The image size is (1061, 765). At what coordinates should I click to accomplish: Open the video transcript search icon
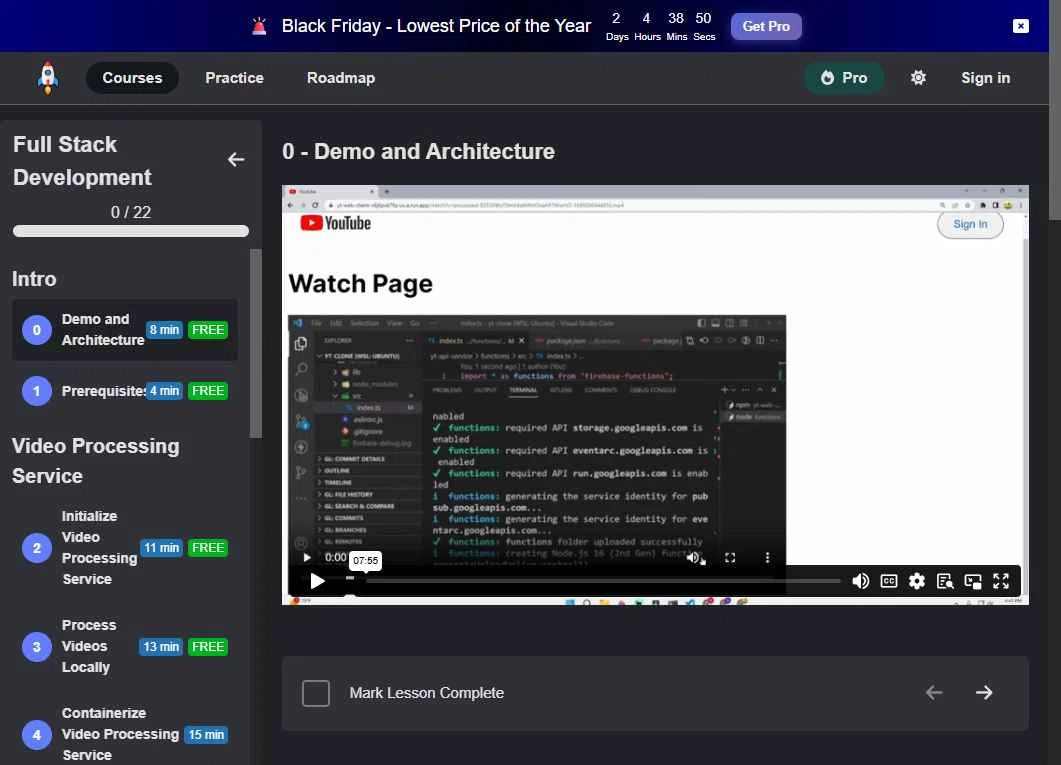pos(945,581)
